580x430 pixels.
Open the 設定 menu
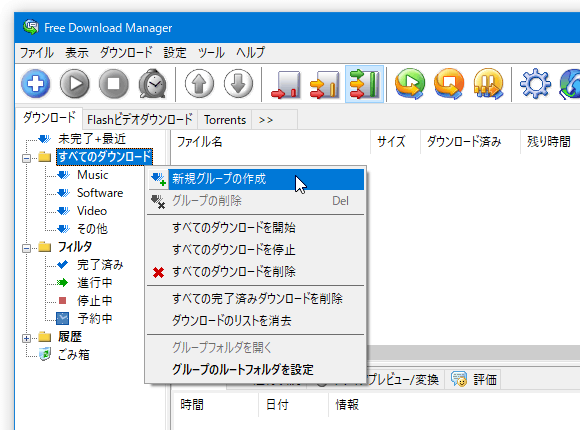175,53
